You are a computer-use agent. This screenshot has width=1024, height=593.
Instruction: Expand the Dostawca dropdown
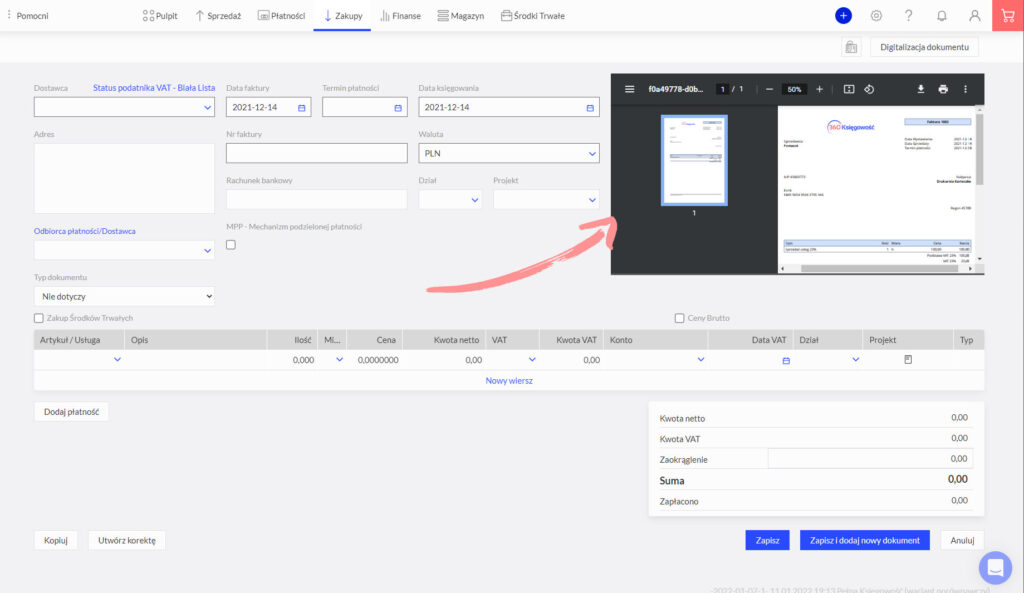point(207,108)
